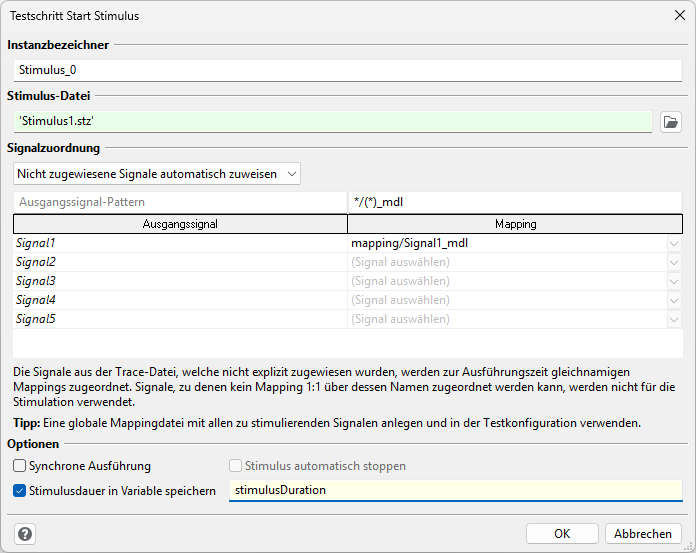Click the Ausgangssignal-Pattern label cell
The width and height of the screenshot is (696, 553).
pos(180,202)
